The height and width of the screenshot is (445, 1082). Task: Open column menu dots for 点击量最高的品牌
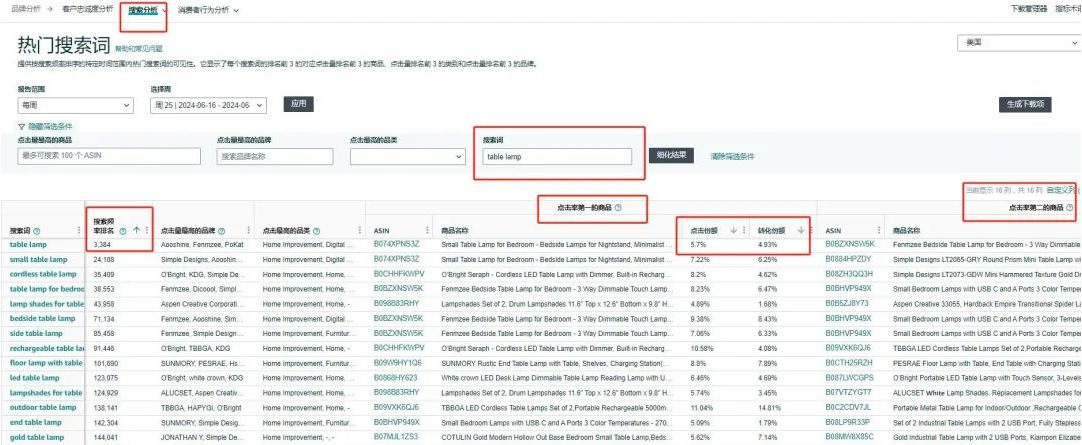[248, 230]
